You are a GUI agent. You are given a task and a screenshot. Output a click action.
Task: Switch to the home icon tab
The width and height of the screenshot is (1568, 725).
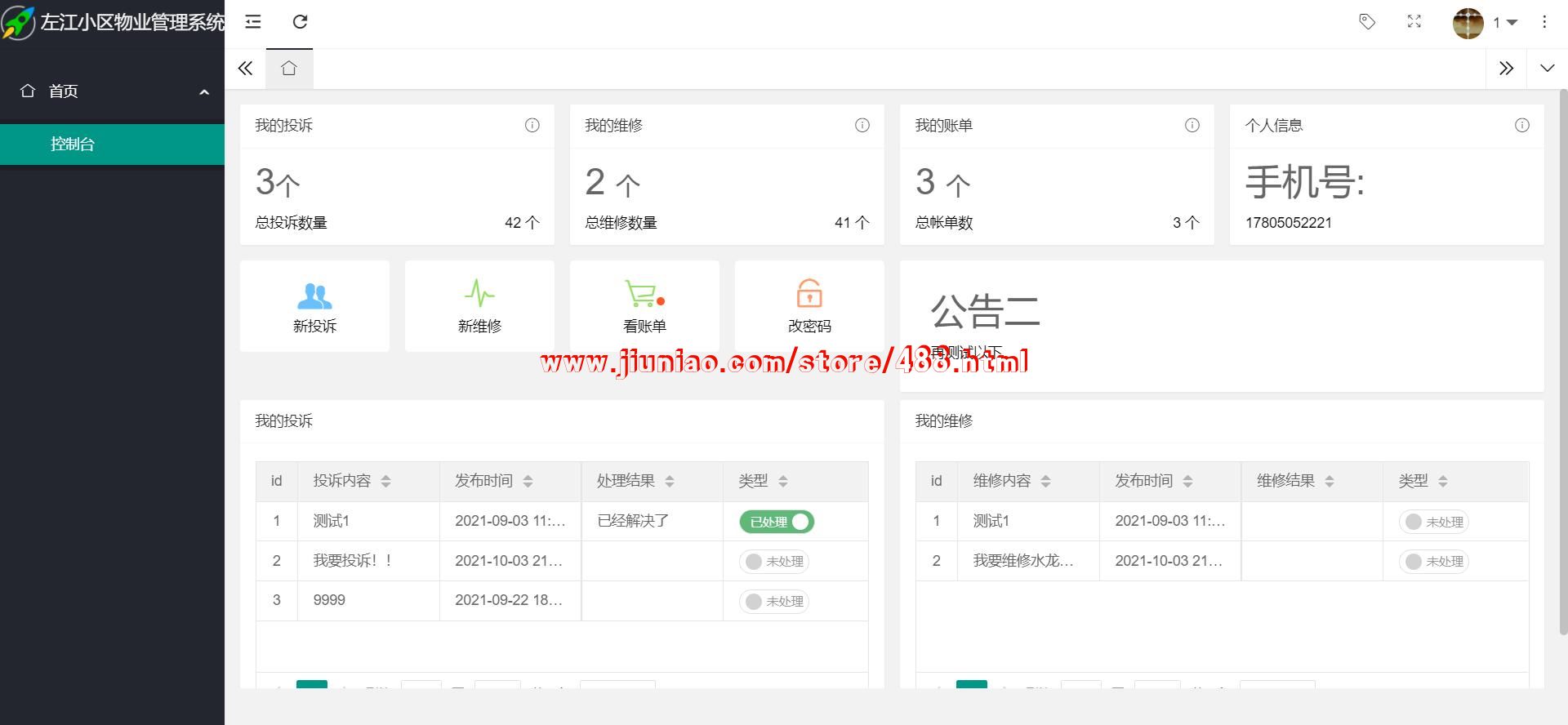point(289,69)
